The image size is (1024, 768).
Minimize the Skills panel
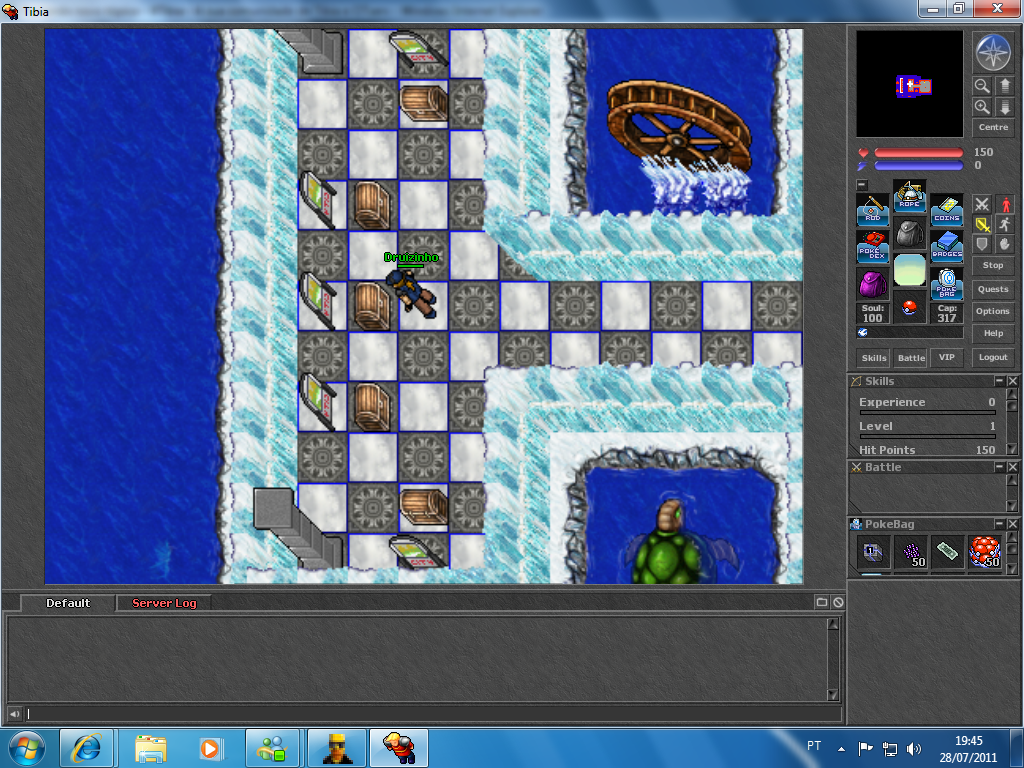999,381
